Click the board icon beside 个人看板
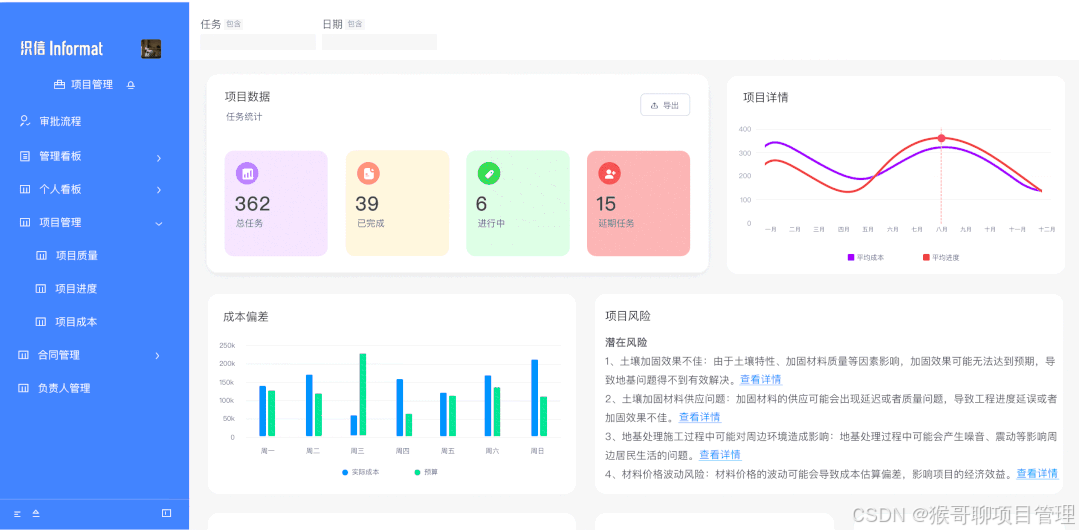The height and width of the screenshot is (532, 1079). [x=25, y=189]
